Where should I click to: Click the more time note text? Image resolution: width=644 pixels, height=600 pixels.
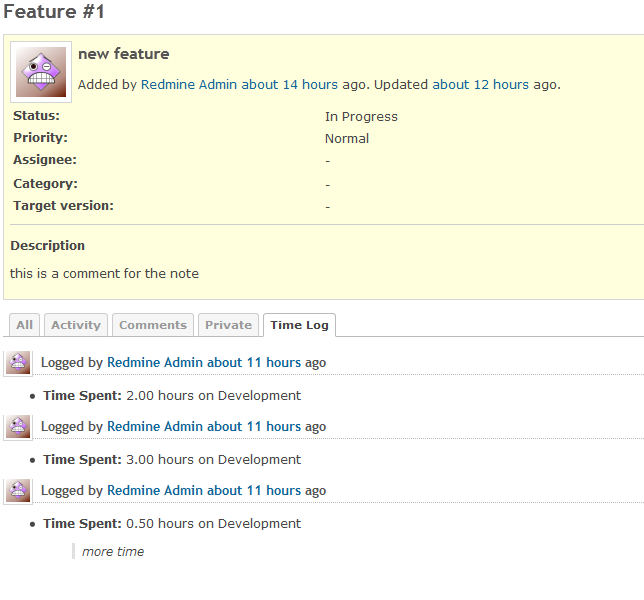point(113,552)
